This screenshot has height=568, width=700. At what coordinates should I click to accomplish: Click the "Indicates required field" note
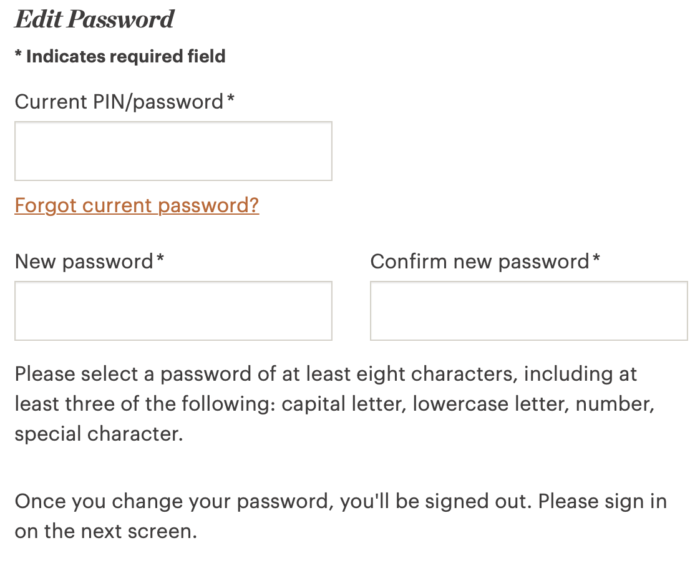(126, 57)
